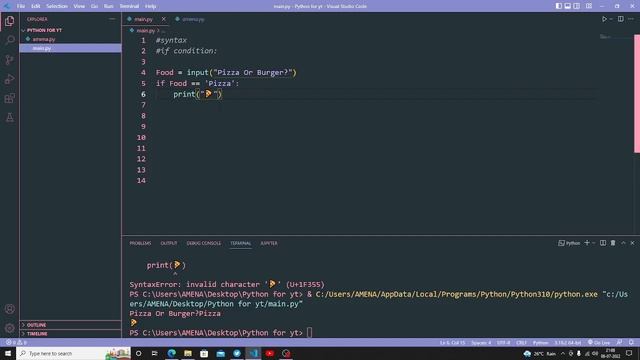
Task: Open Customize Layout button
Action: pos(589,6)
